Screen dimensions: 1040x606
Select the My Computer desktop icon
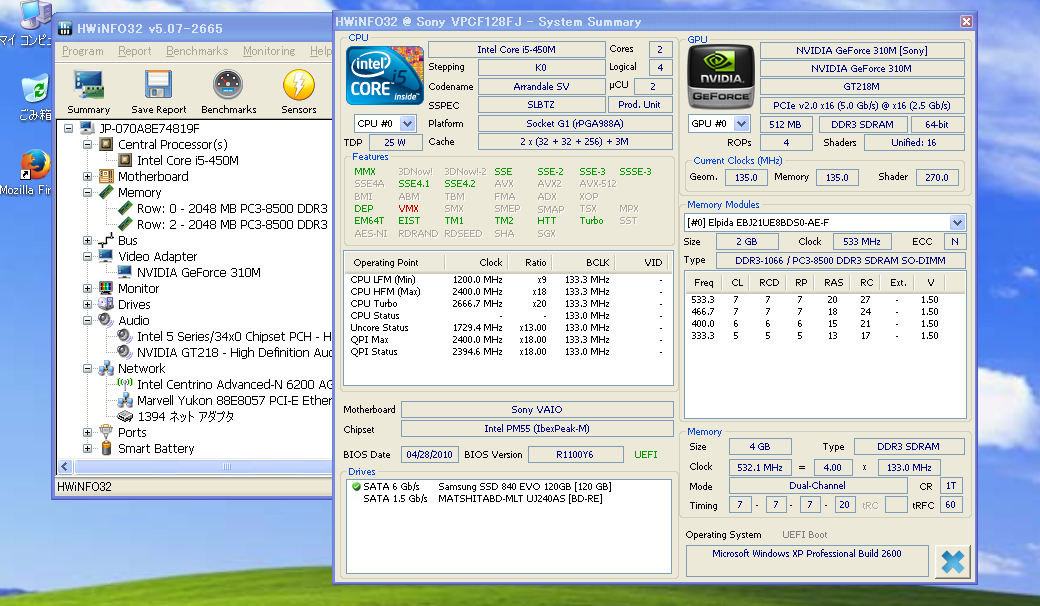pyautogui.click(x=35, y=15)
